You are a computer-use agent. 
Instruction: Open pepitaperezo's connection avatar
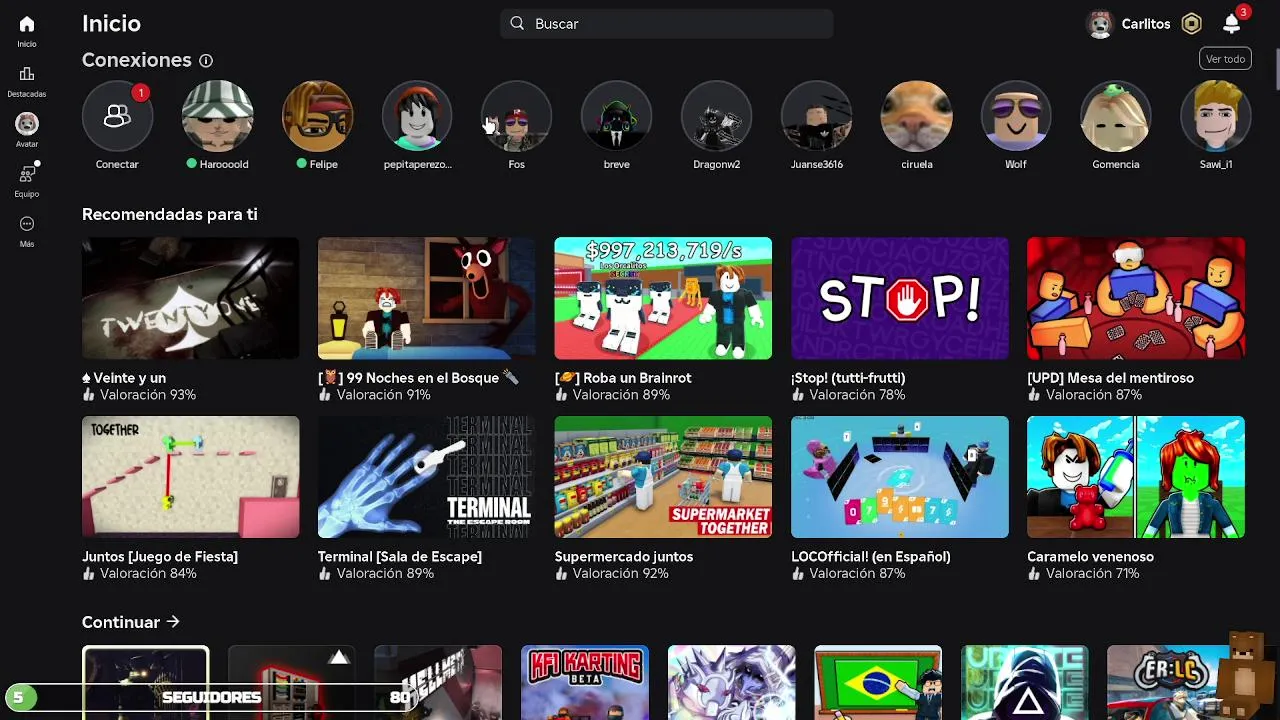pyautogui.click(x=417, y=116)
